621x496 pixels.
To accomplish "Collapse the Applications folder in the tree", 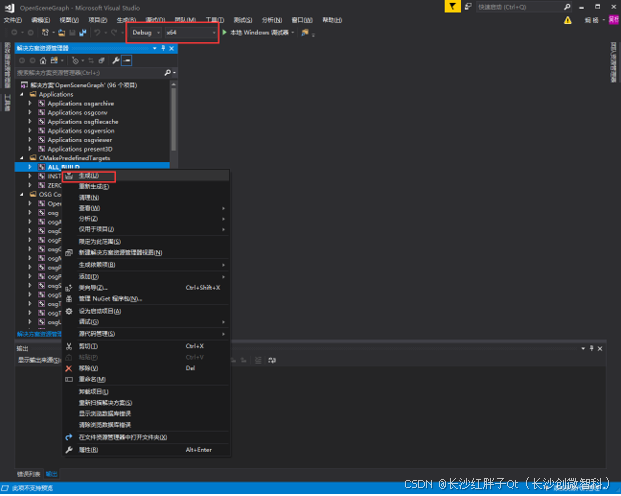I will click(x=22, y=94).
